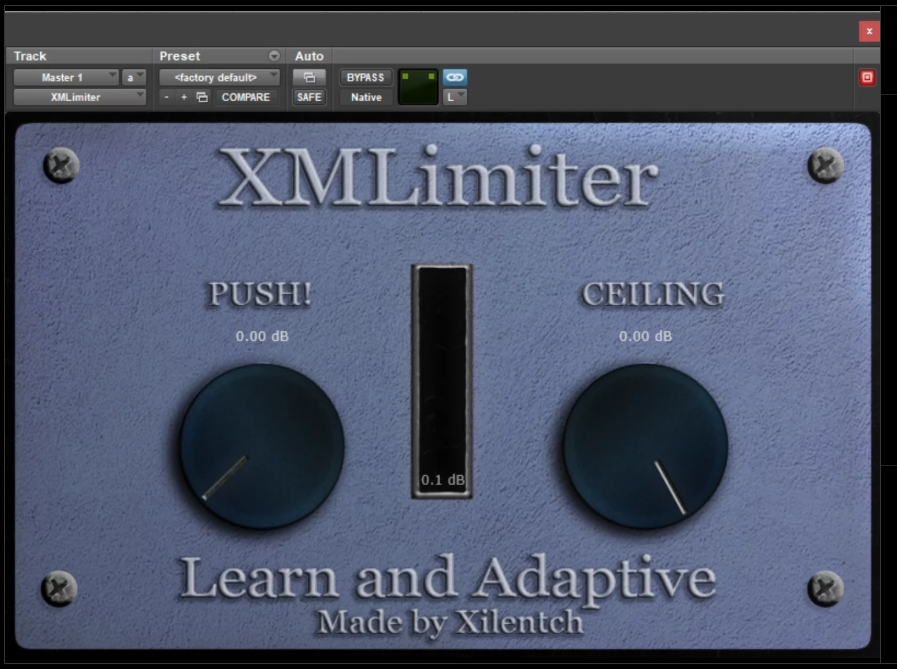Screen dimensions: 897x669
Task: Click the green plug-in clip meter display
Action: click(x=418, y=87)
